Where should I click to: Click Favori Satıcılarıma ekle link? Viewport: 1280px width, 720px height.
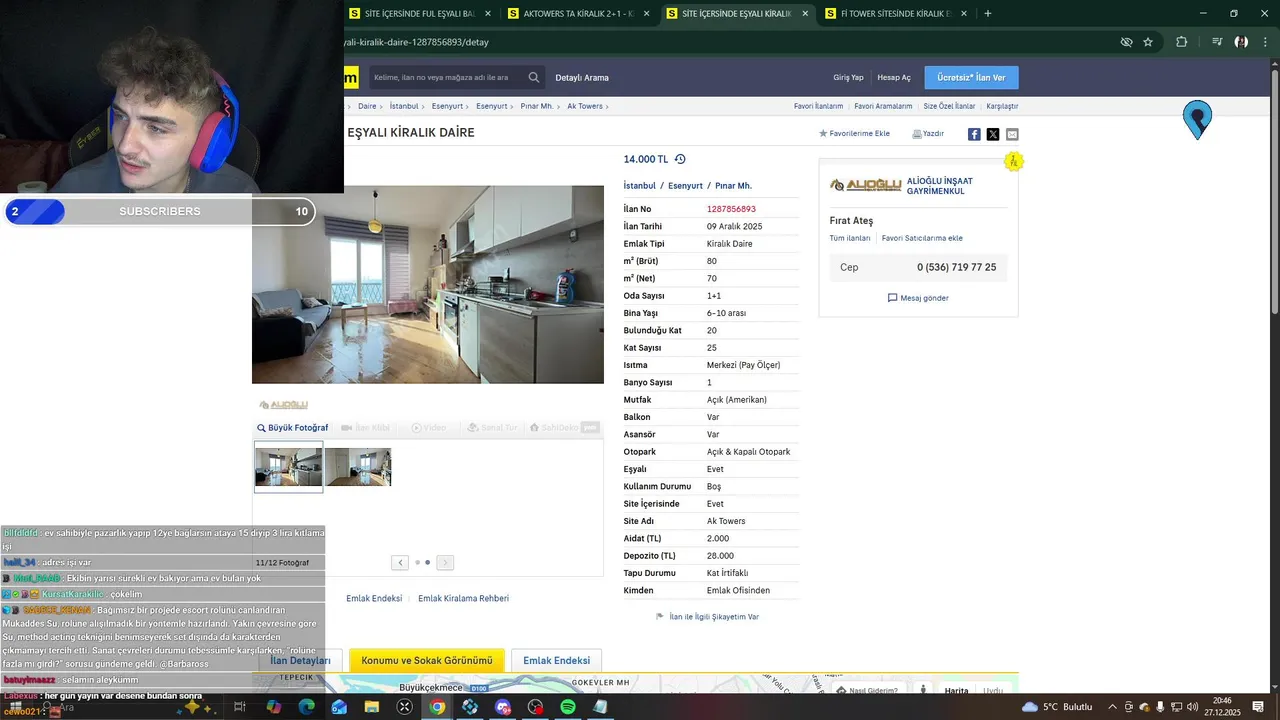click(922, 238)
